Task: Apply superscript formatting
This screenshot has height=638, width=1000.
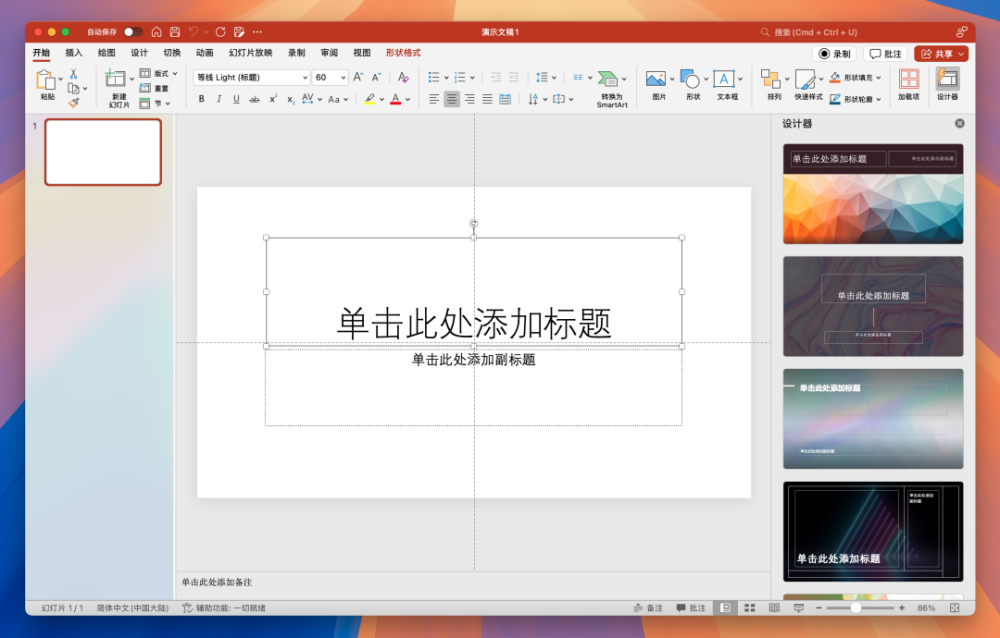Action: pos(273,99)
